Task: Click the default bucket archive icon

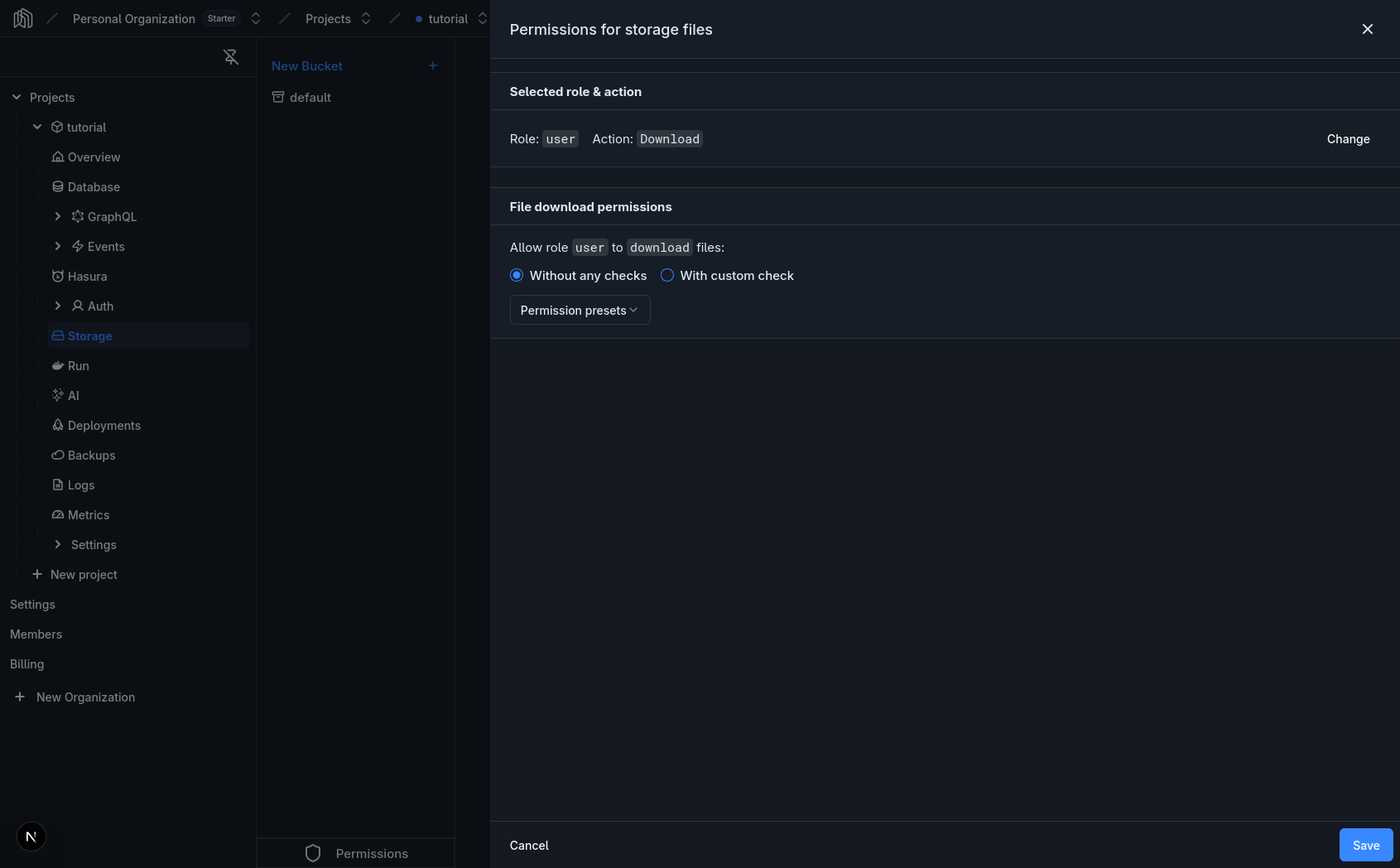Action: 278,97
